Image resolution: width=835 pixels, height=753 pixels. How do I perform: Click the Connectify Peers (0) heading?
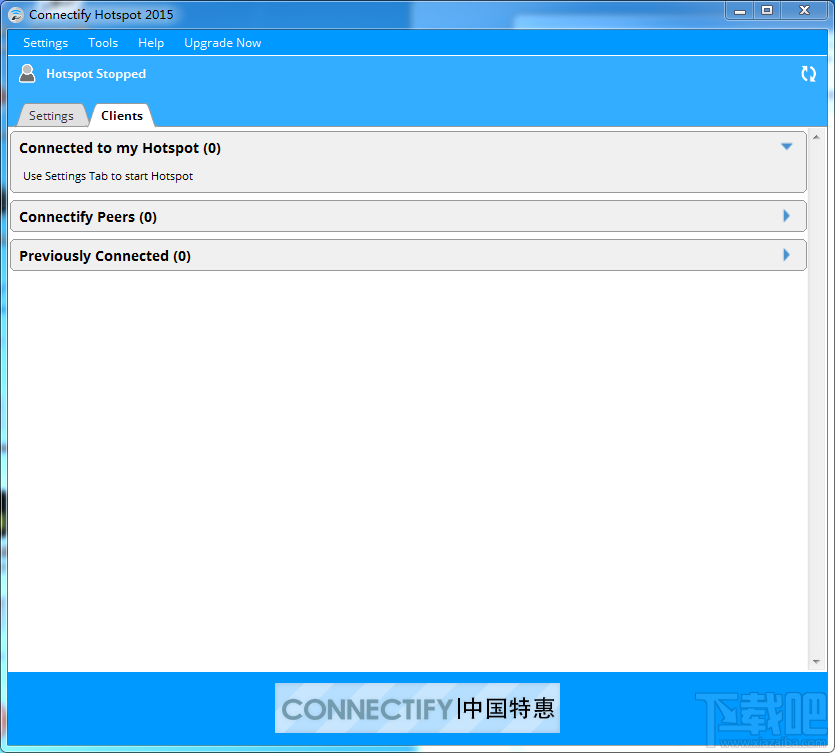[88, 217]
